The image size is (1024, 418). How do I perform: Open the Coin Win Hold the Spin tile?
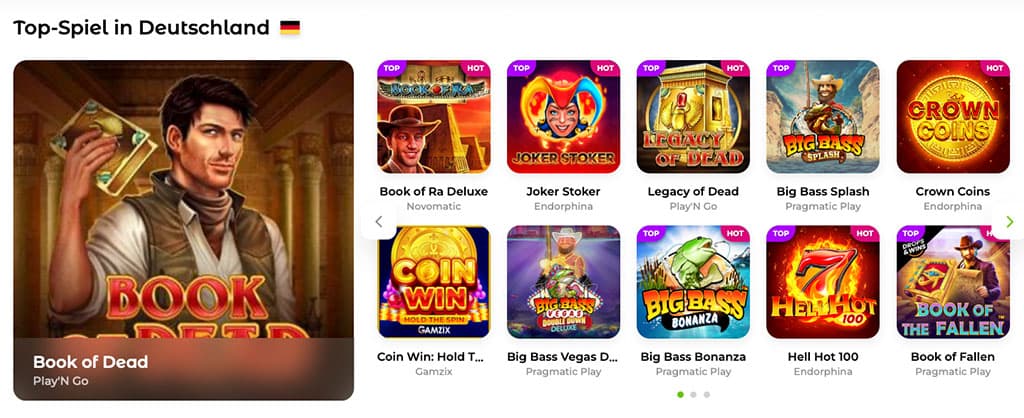(434, 282)
